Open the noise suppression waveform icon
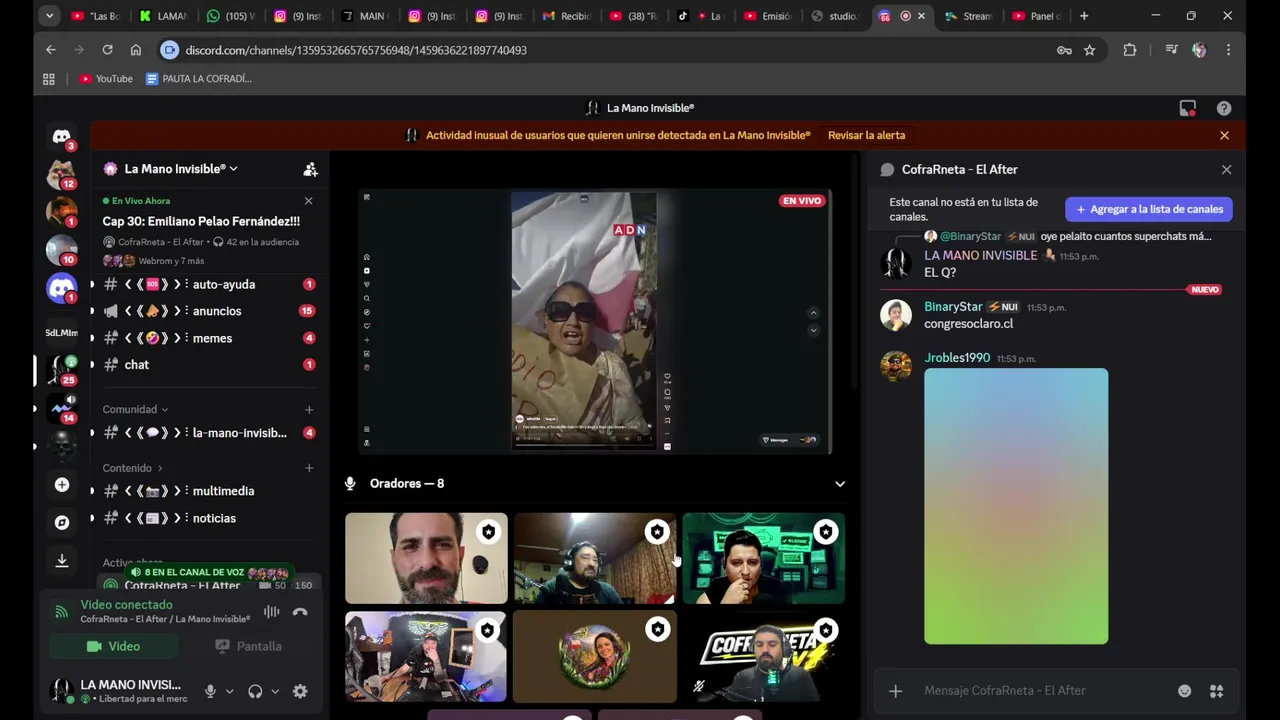Viewport: 1280px width, 720px height. click(x=271, y=612)
